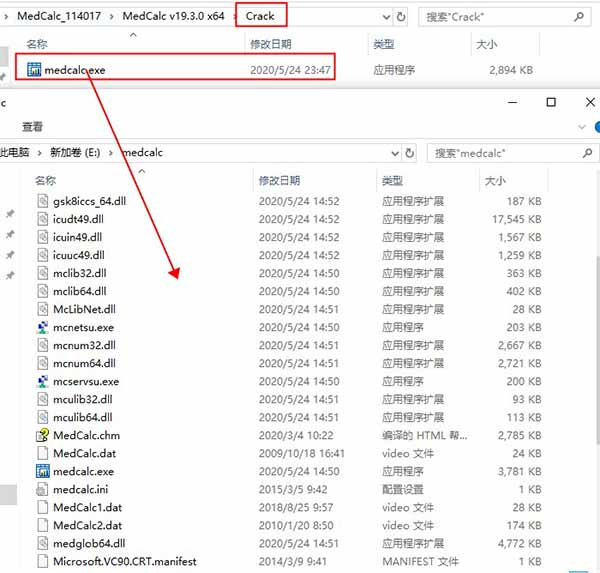
Task: Sort Crack window by 名称 column
Action: tap(37, 44)
